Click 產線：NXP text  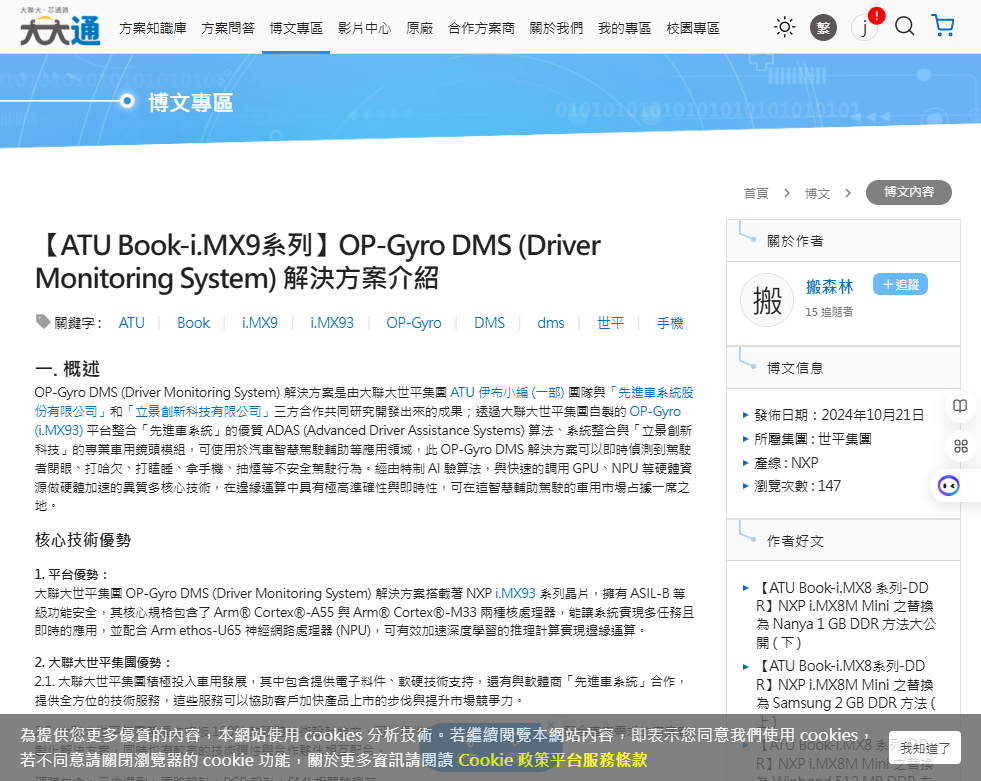(786, 462)
